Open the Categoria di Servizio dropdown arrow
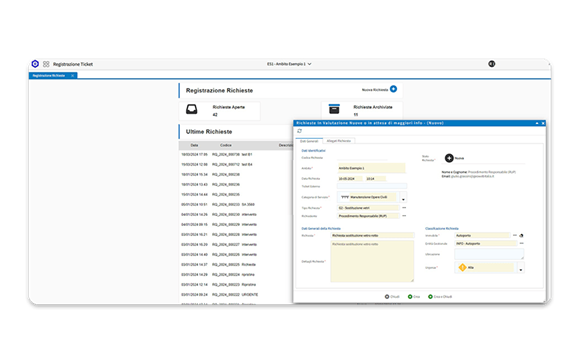The width and height of the screenshot is (576, 362). point(403,198)
